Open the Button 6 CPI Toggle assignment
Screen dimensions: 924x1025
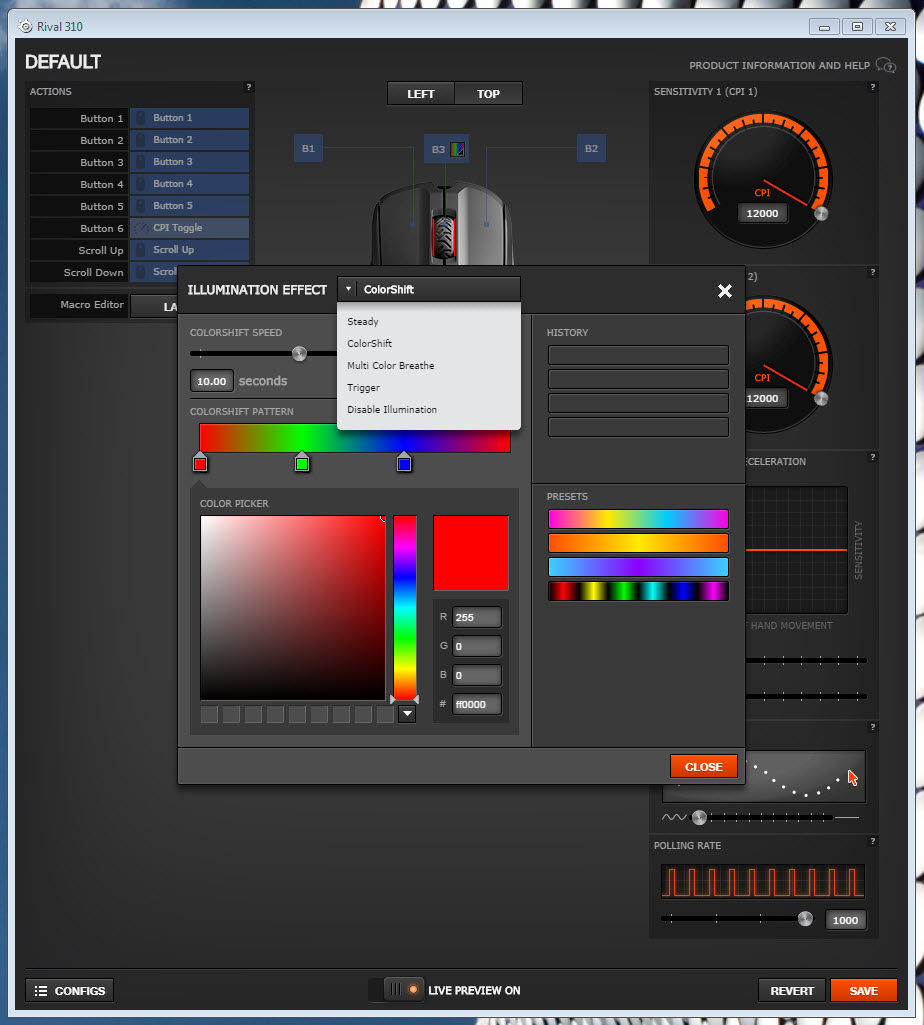[x=190, y=227]
